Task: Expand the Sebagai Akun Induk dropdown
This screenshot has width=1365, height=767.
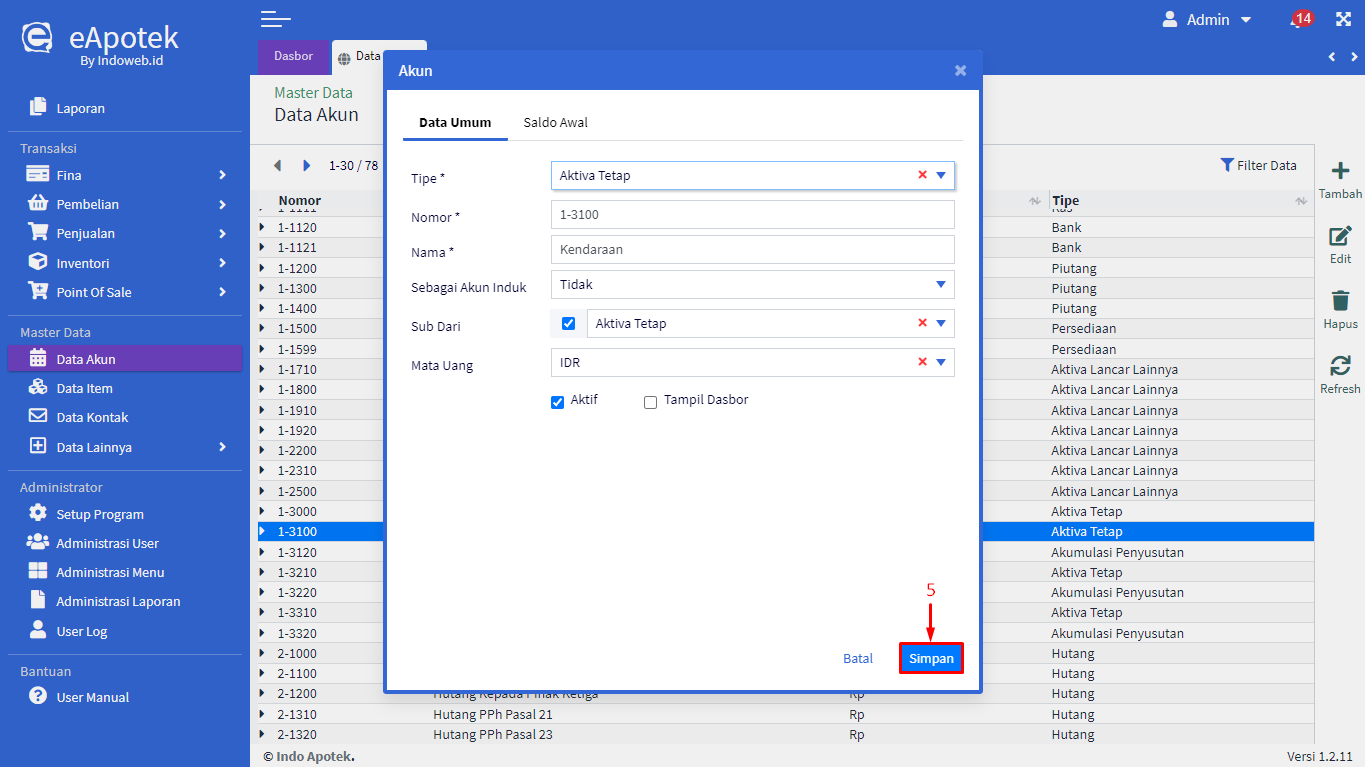Action: (x=940, y=285)
